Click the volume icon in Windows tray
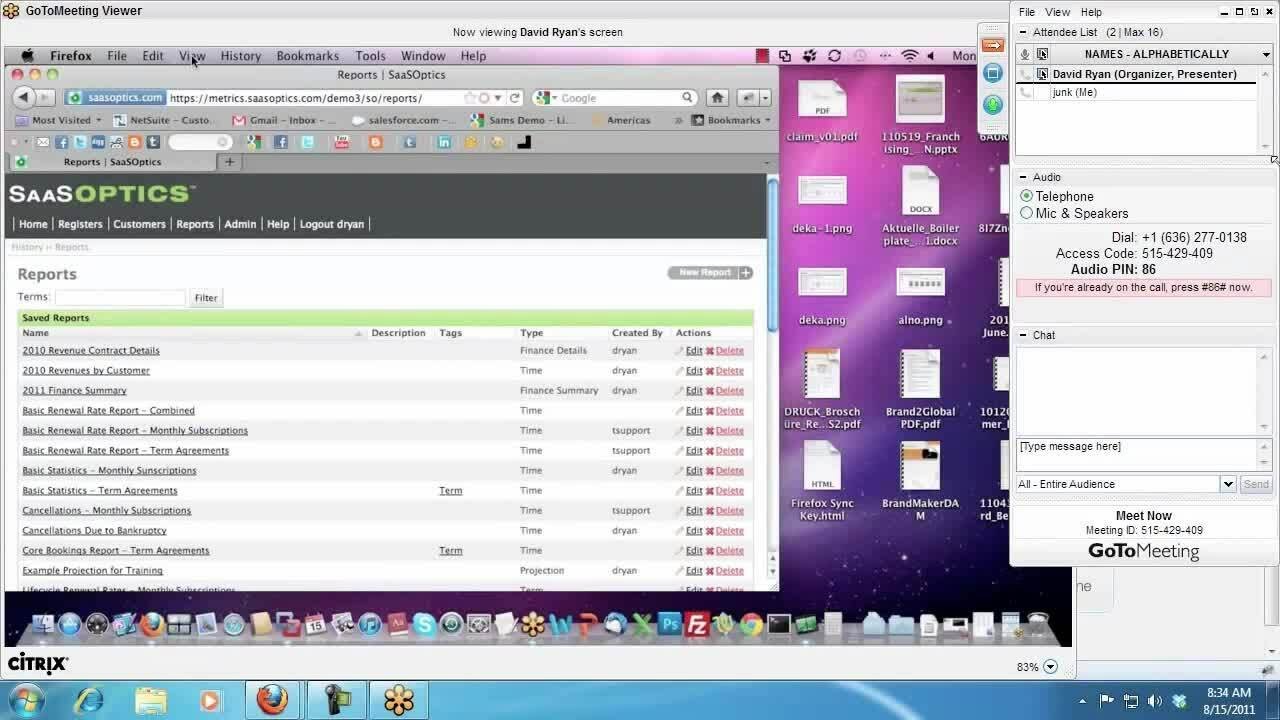This screenshot has height=720, width=1280. (x=1155, y=701)
